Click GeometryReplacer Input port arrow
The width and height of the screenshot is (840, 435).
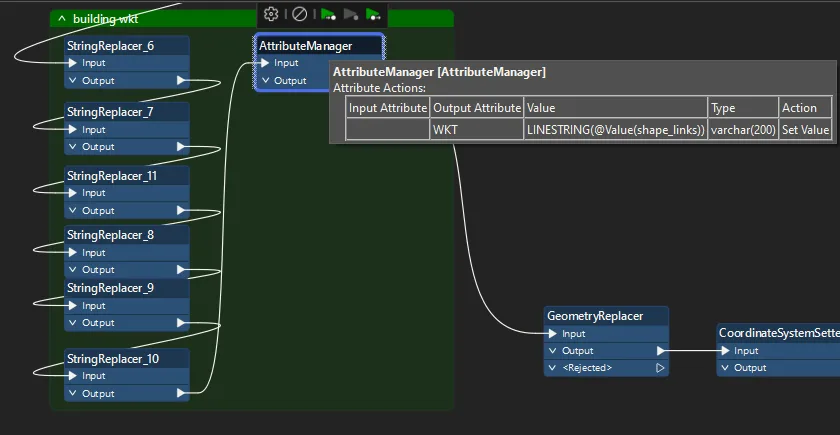pos(553,334)
